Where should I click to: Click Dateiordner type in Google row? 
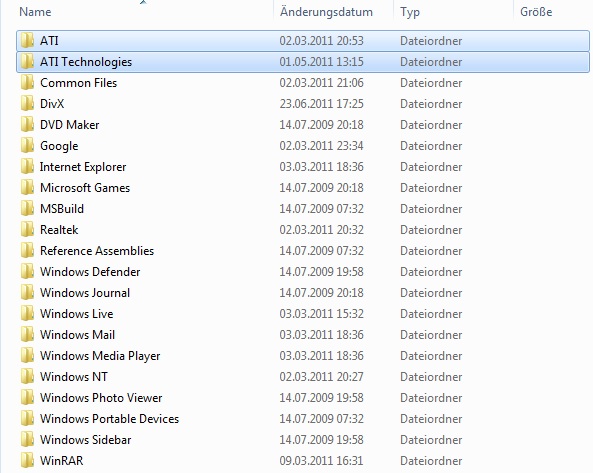tap(431, 146)
